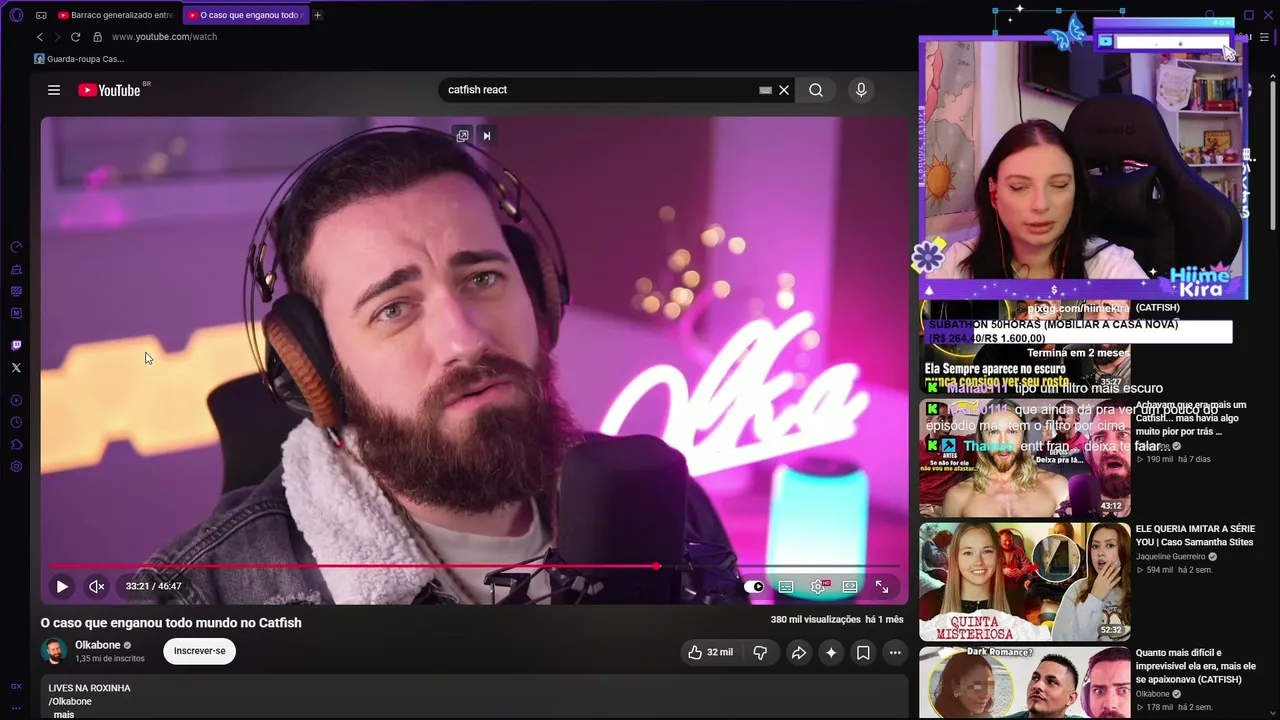Go back to the previous page
Image resolution: width=1280 pixels, height=720 pixels.
[40, 37]
